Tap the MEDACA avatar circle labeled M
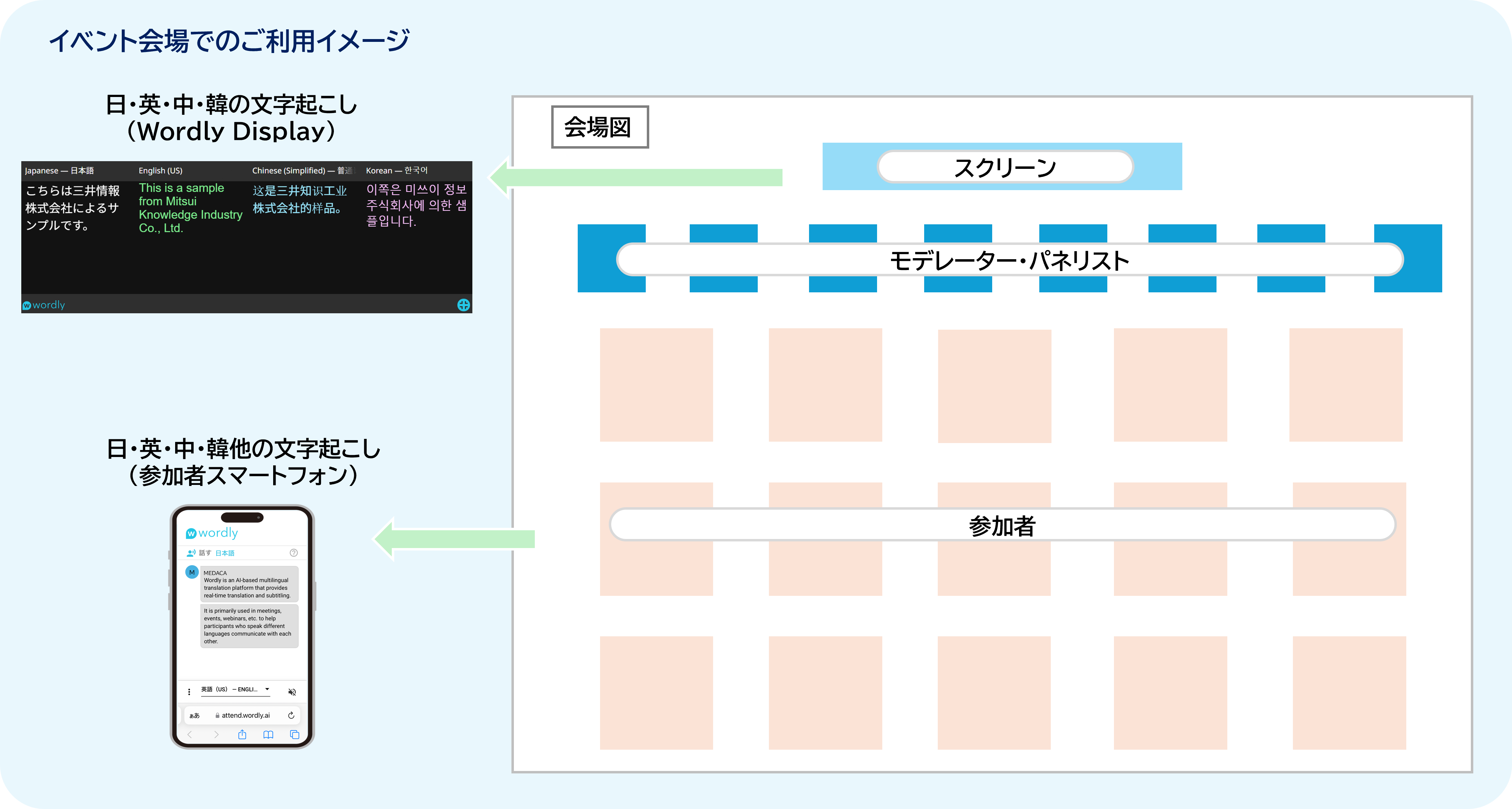1512x809 pixels. click(x=192, y=572)
